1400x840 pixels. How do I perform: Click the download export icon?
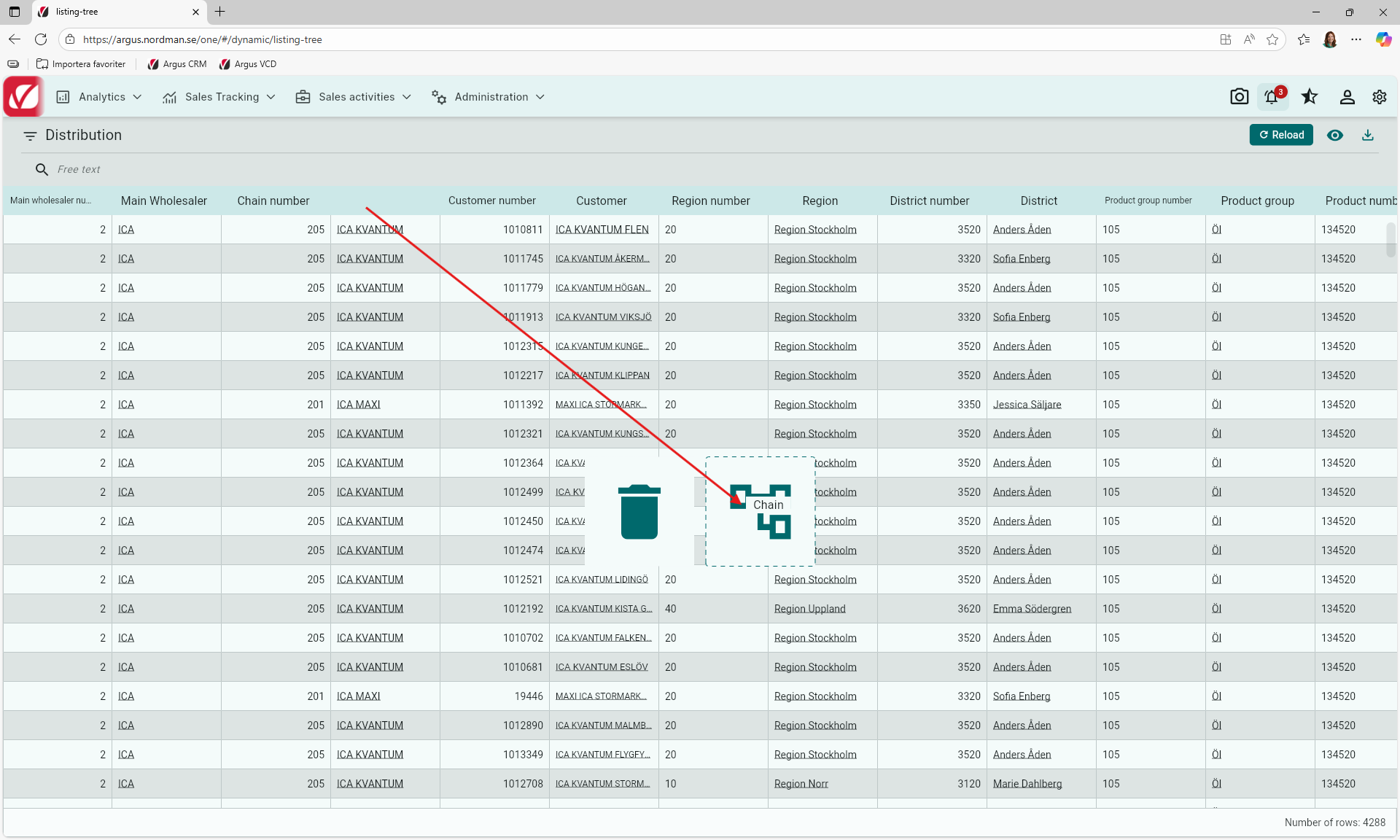(1368, 135)
